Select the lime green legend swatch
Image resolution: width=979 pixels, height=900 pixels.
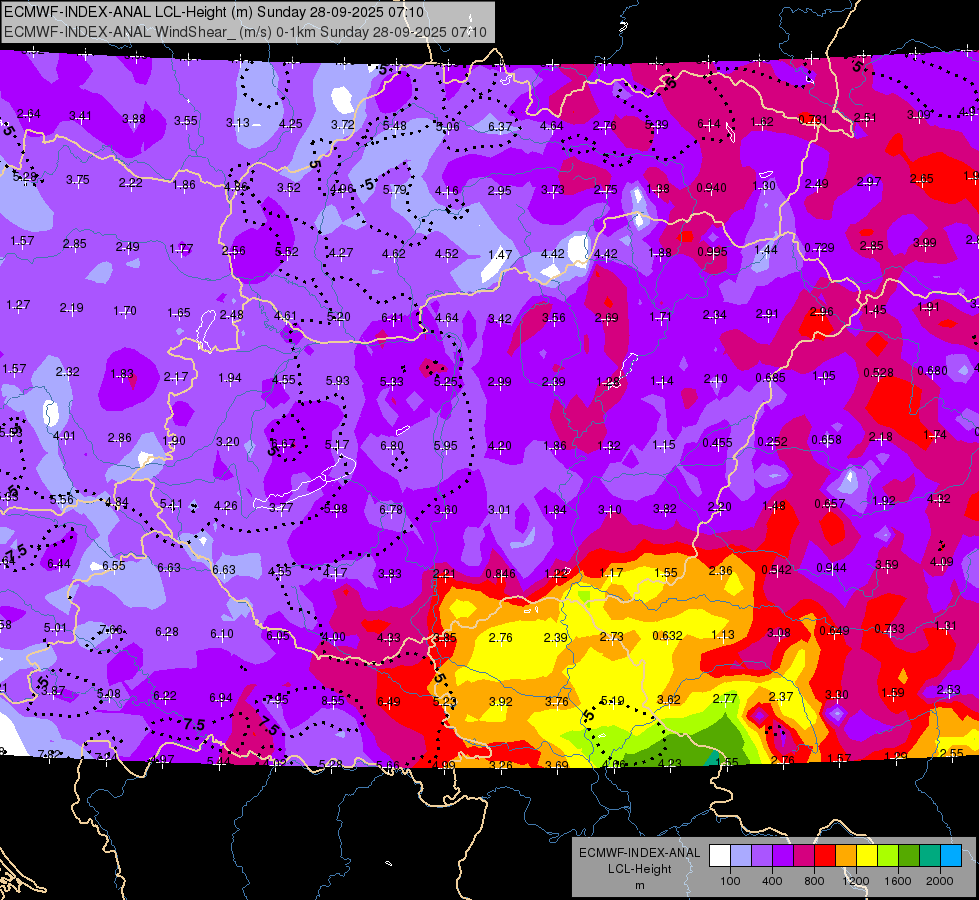tap(888, 856)
